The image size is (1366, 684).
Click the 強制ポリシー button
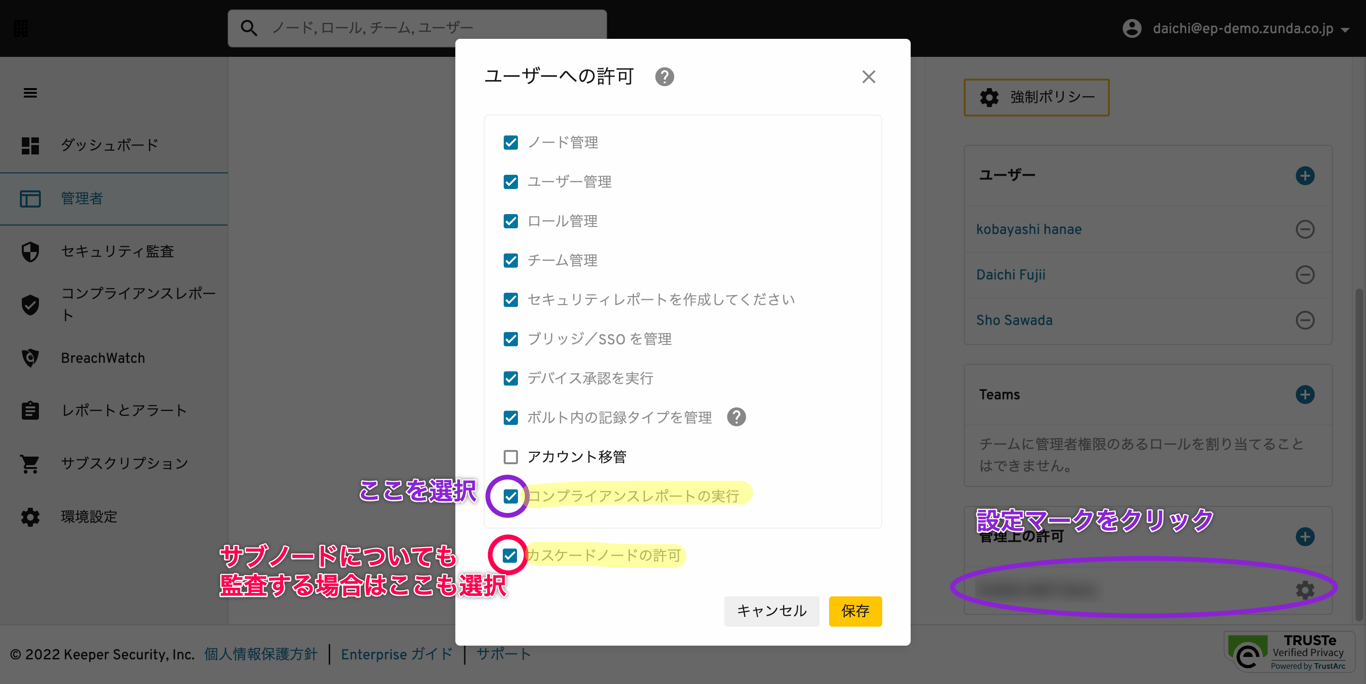(1036, 97)
